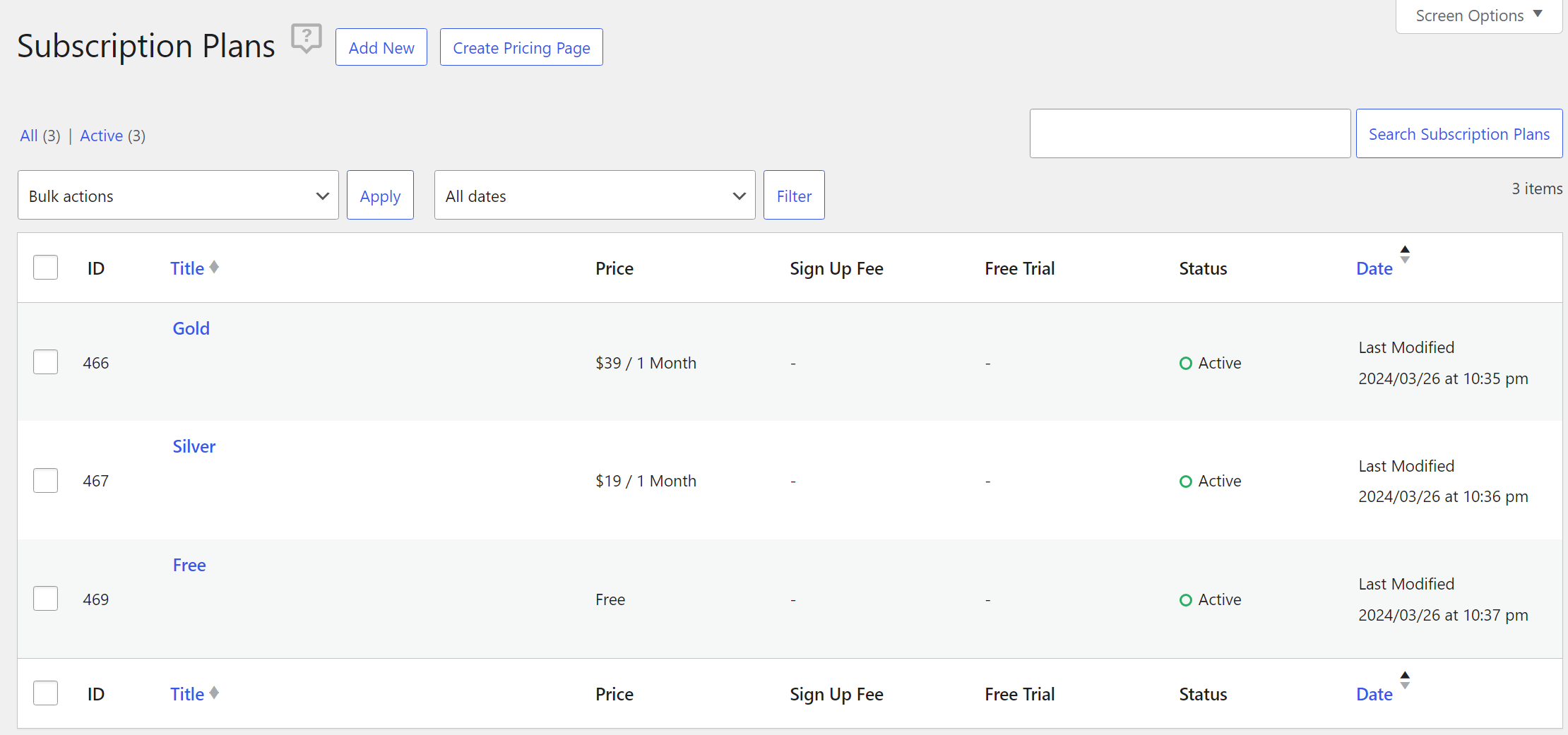The height and width of the screenshot is (735, 1568).
Task: Click the $39 / 1 Month price cell
Action: tap(646, 363)
